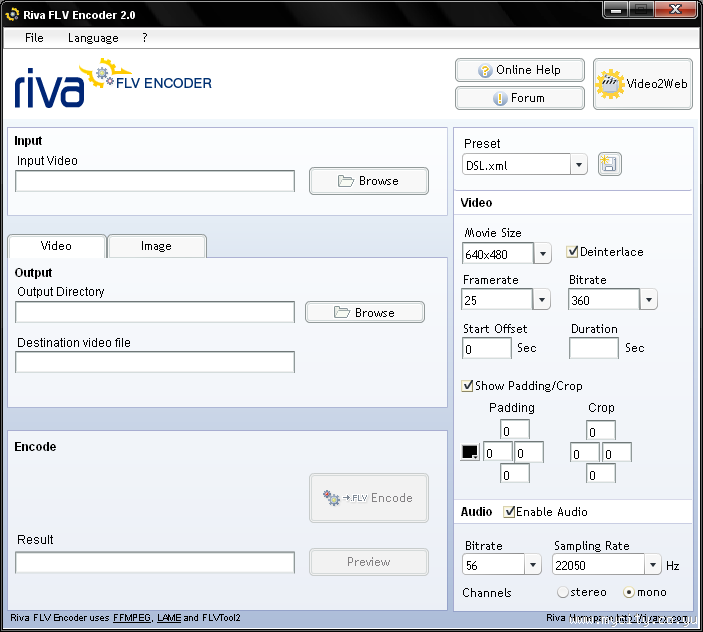Expand the Framerate dropdown
The height and width of the screenshot is (632, 703).
tap(542, 299)
